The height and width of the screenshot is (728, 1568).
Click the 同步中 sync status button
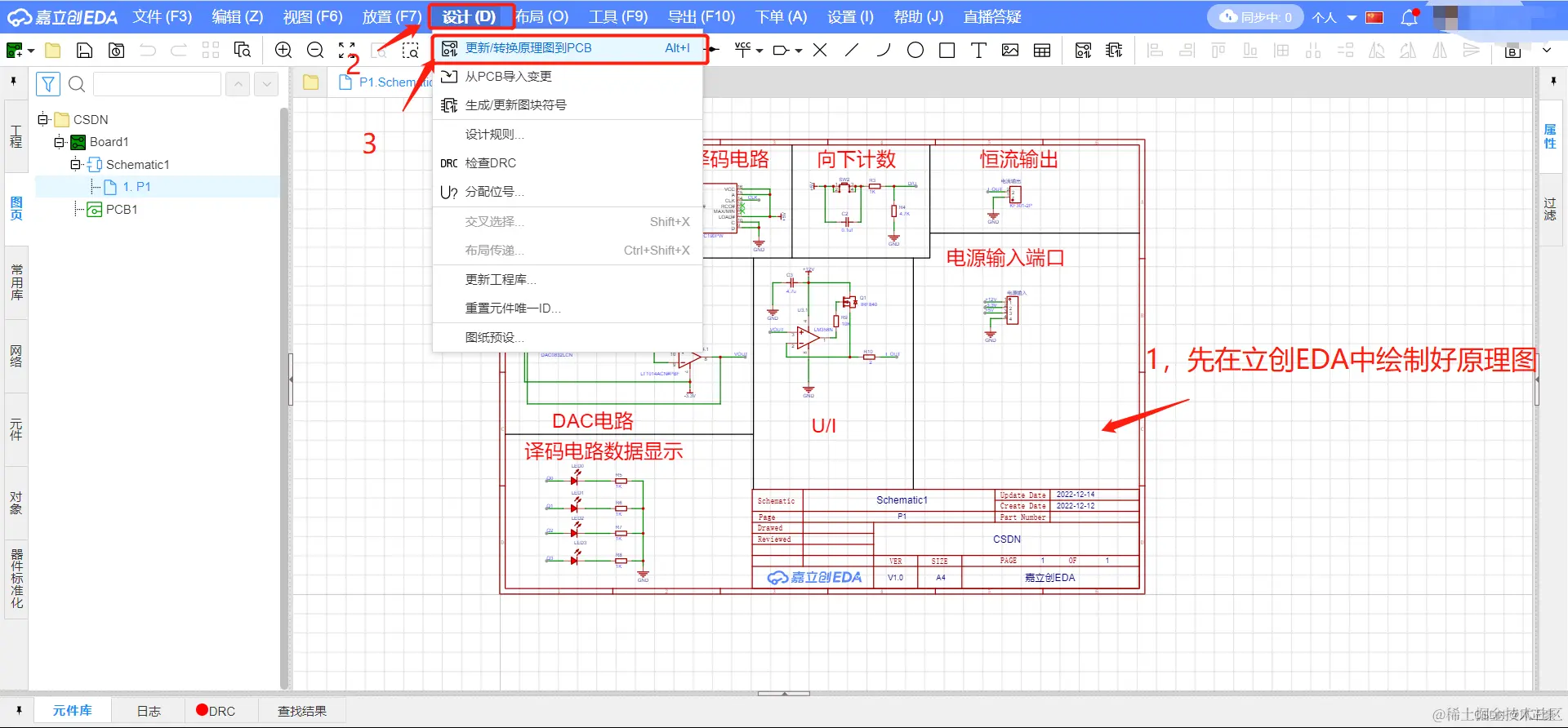pyautogui.click(x=1256, y=17)
